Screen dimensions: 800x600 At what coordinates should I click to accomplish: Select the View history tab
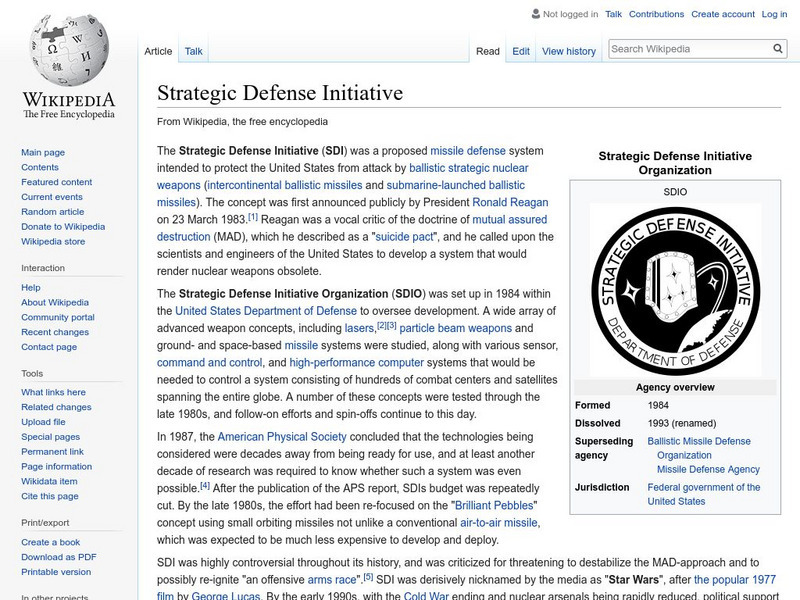coord(568,51)
